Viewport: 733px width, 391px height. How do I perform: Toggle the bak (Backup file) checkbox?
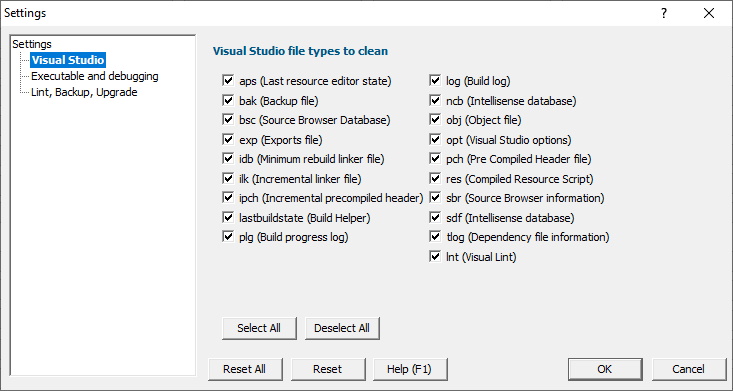point(228,101)
